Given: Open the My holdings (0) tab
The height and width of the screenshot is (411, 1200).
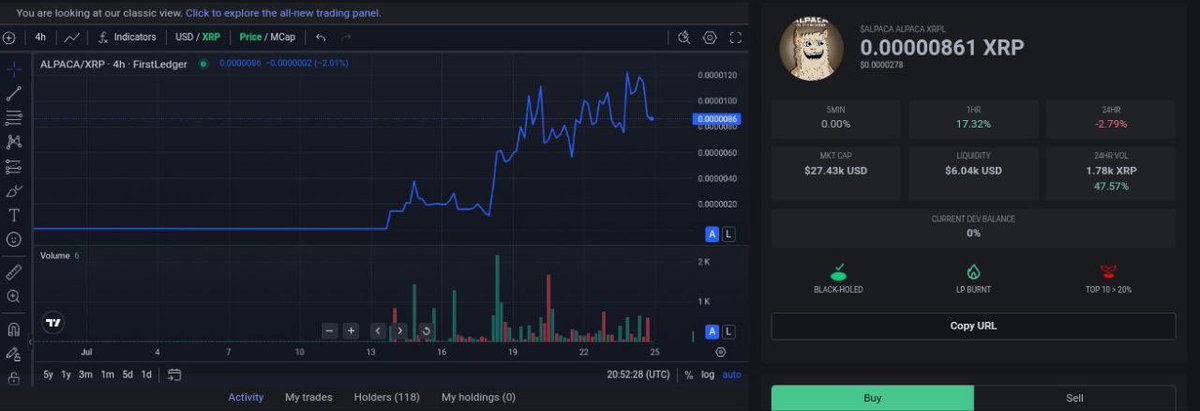Looking at the screenshot, I should [479, 397].
